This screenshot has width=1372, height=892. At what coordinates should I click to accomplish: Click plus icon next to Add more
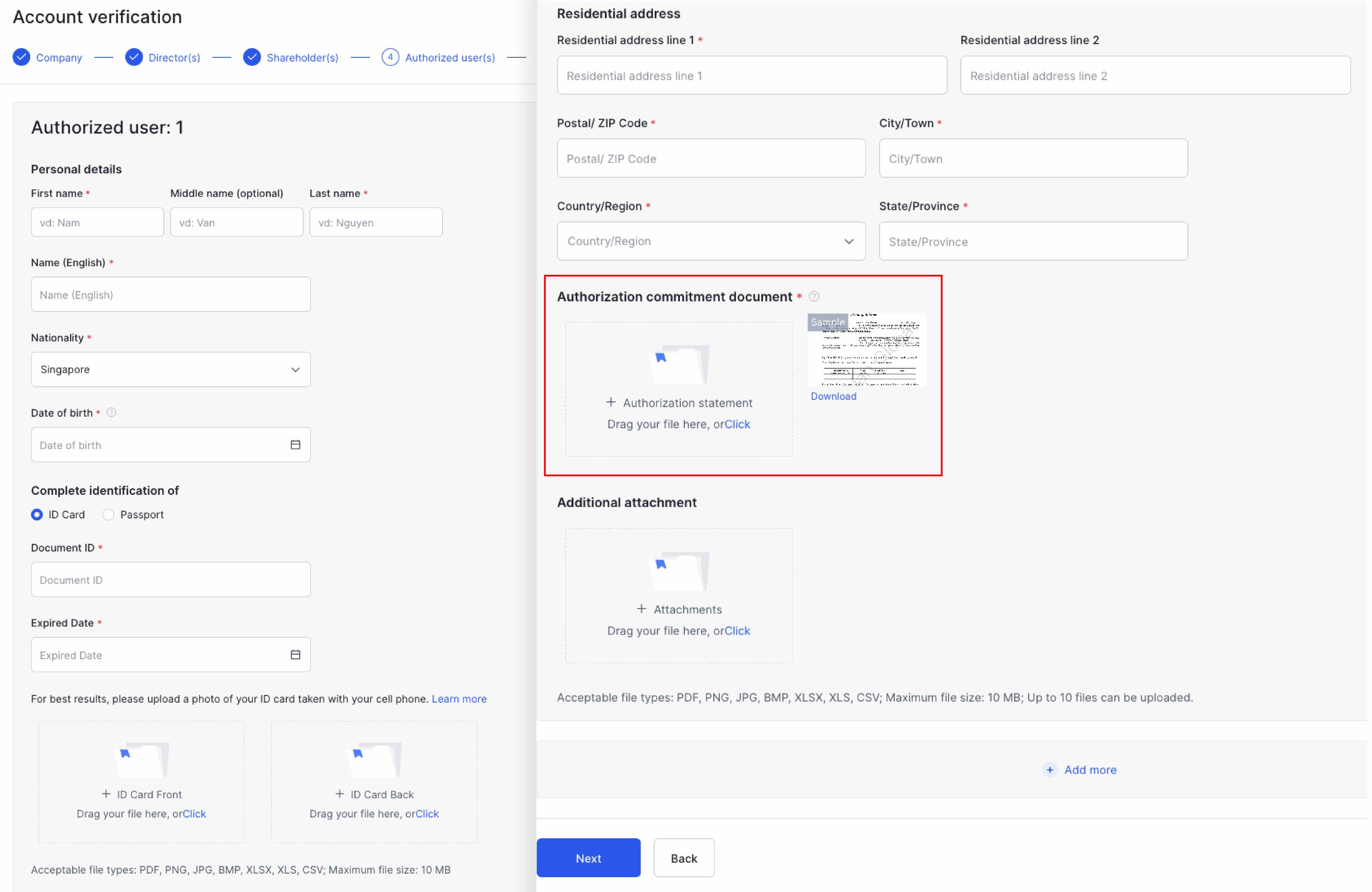coord(1049,770)
